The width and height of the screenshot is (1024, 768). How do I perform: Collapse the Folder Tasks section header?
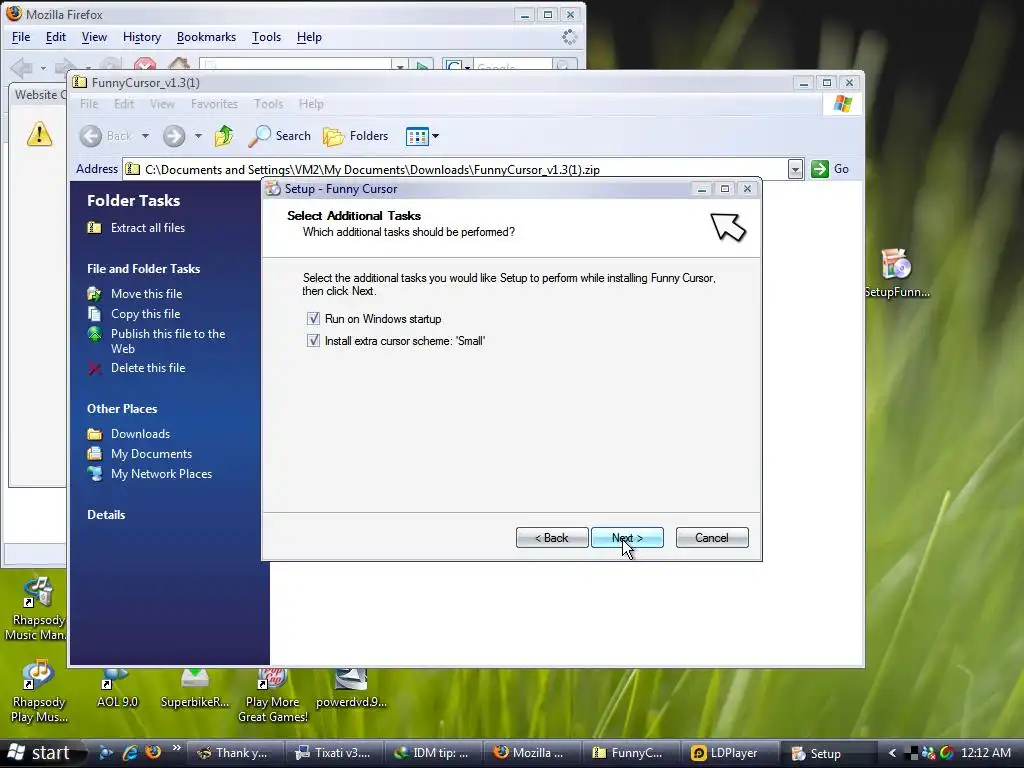133,200
